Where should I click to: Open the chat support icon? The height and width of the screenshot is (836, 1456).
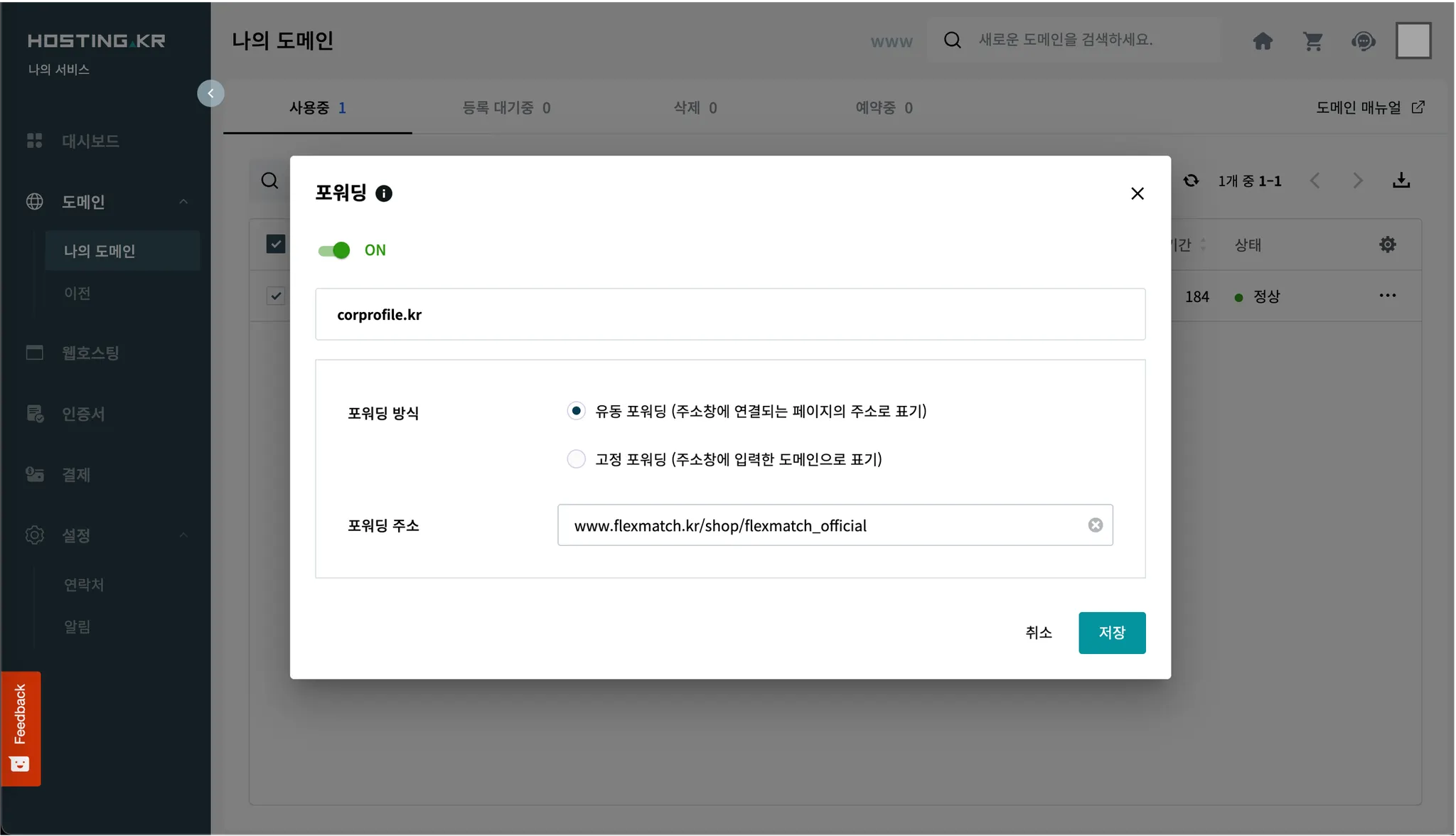click(x=1363, y=41)
